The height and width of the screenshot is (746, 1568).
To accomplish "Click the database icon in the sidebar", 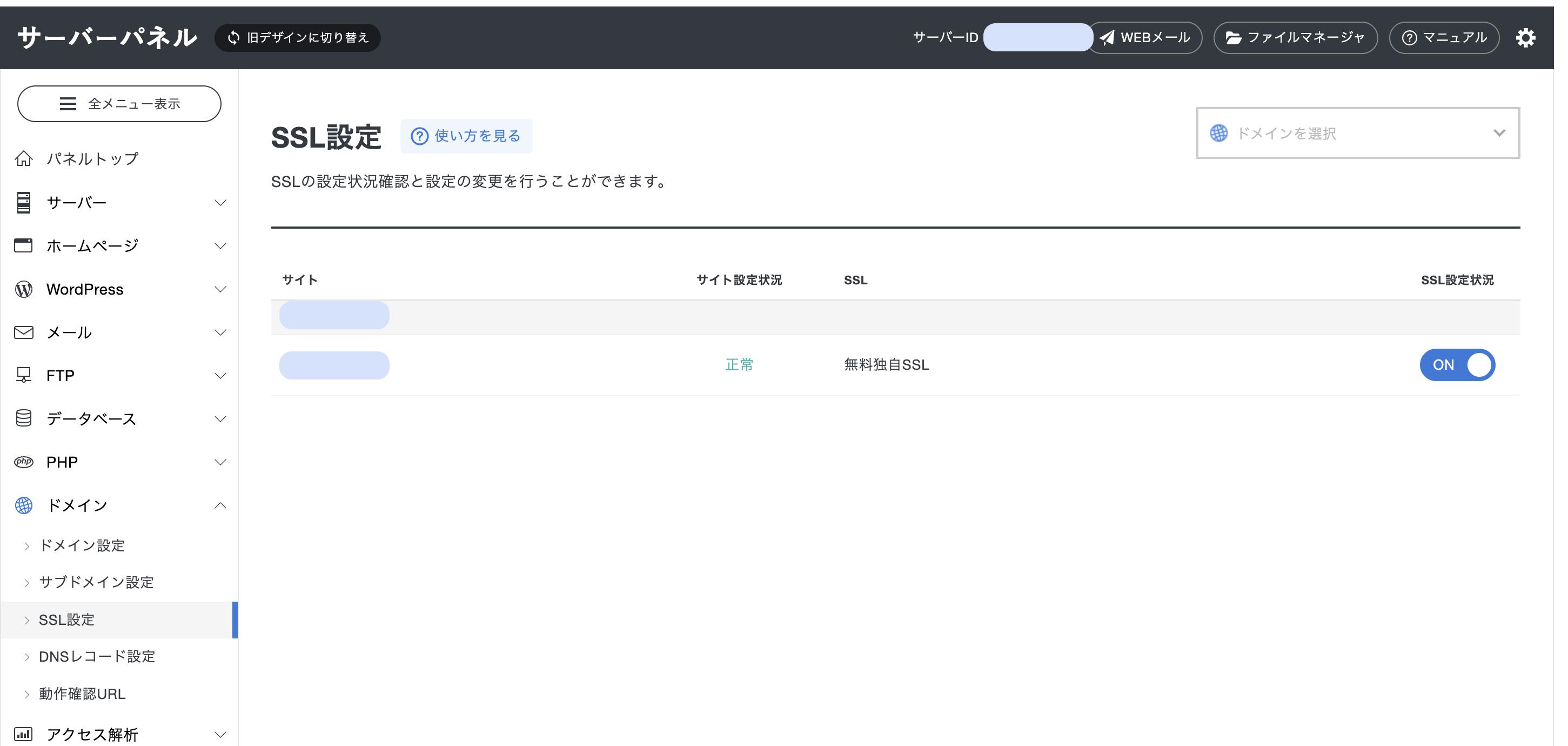I will pos(23,418).
